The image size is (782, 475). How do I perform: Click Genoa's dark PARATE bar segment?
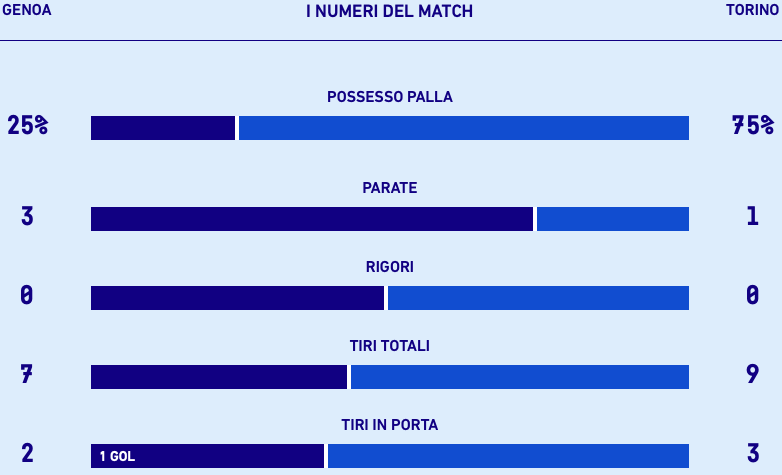(x=311, y=219)
